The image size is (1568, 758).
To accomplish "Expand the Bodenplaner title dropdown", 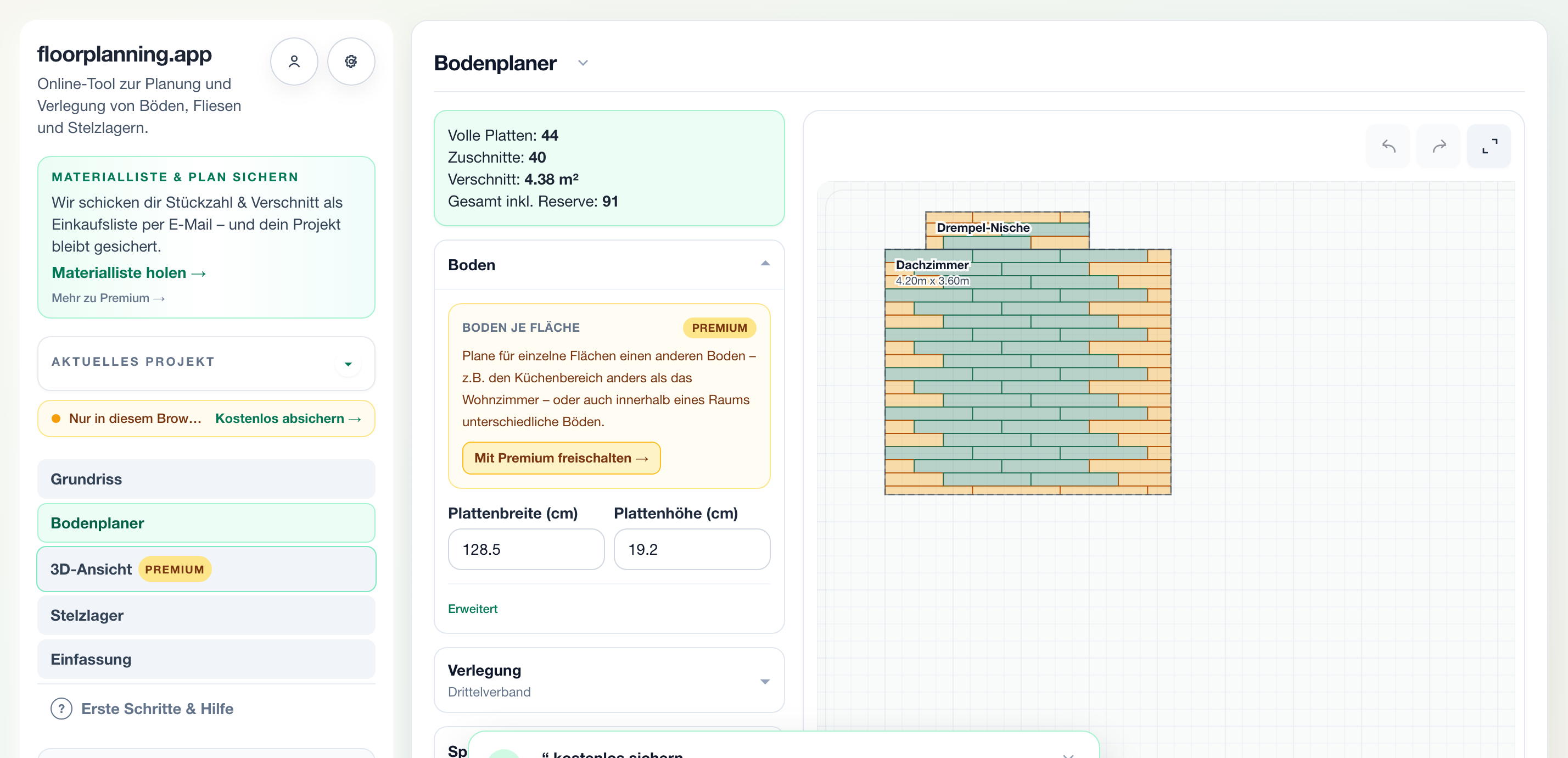I will click(583, 63).
